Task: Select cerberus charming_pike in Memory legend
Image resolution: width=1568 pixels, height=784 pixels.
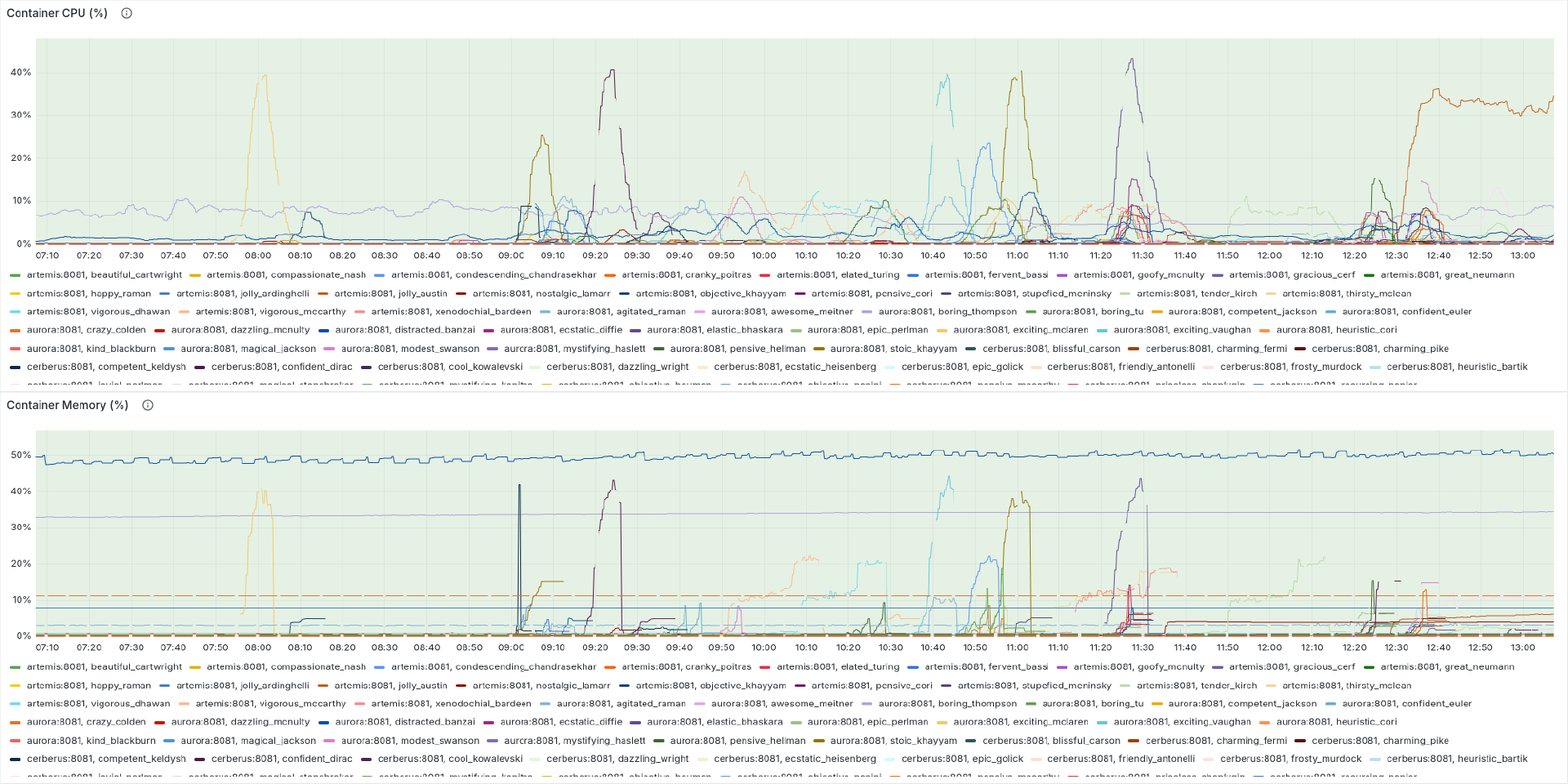Action: (1380, 741)
